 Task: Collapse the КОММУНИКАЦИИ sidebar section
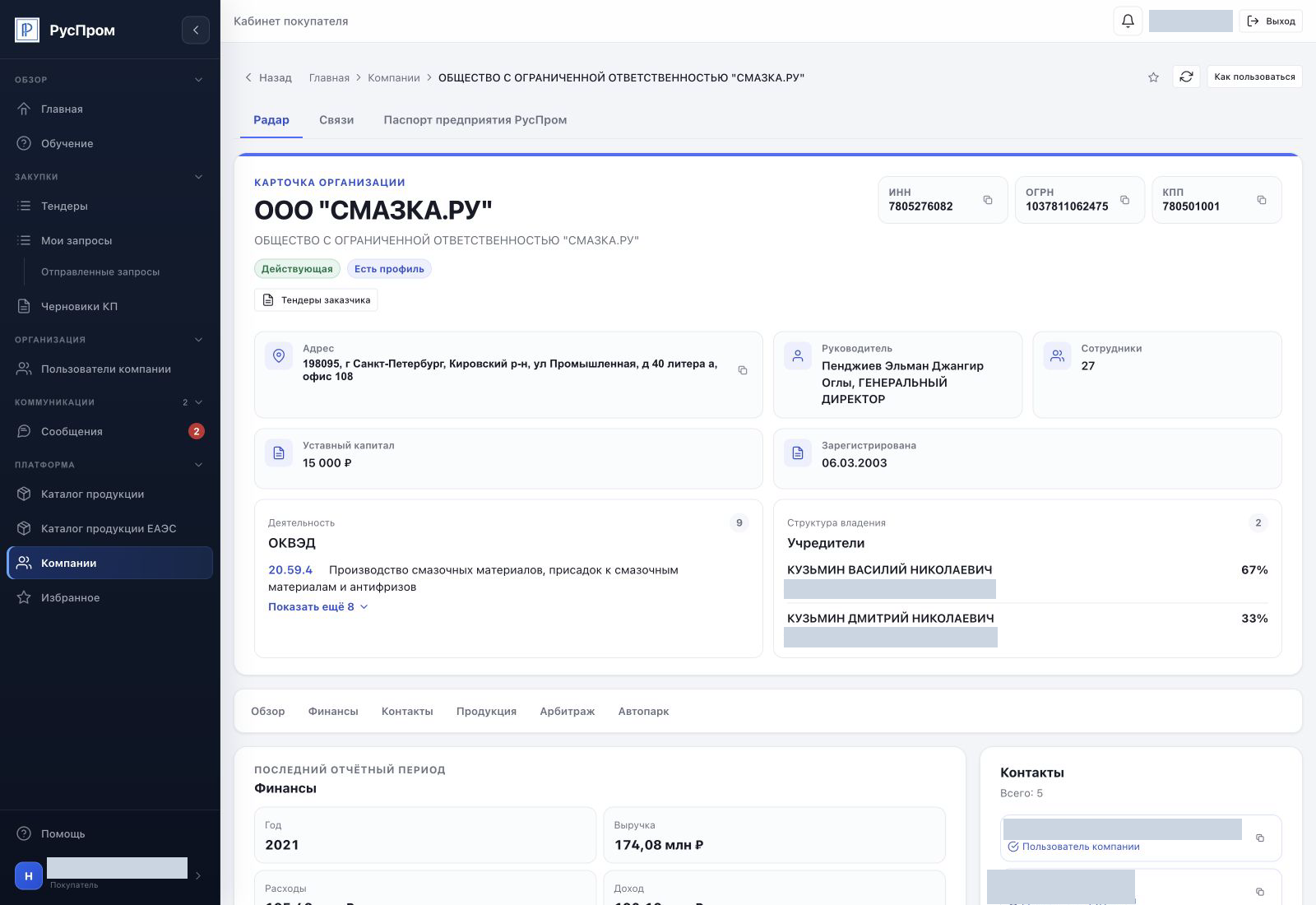click(x=198, y=402)
